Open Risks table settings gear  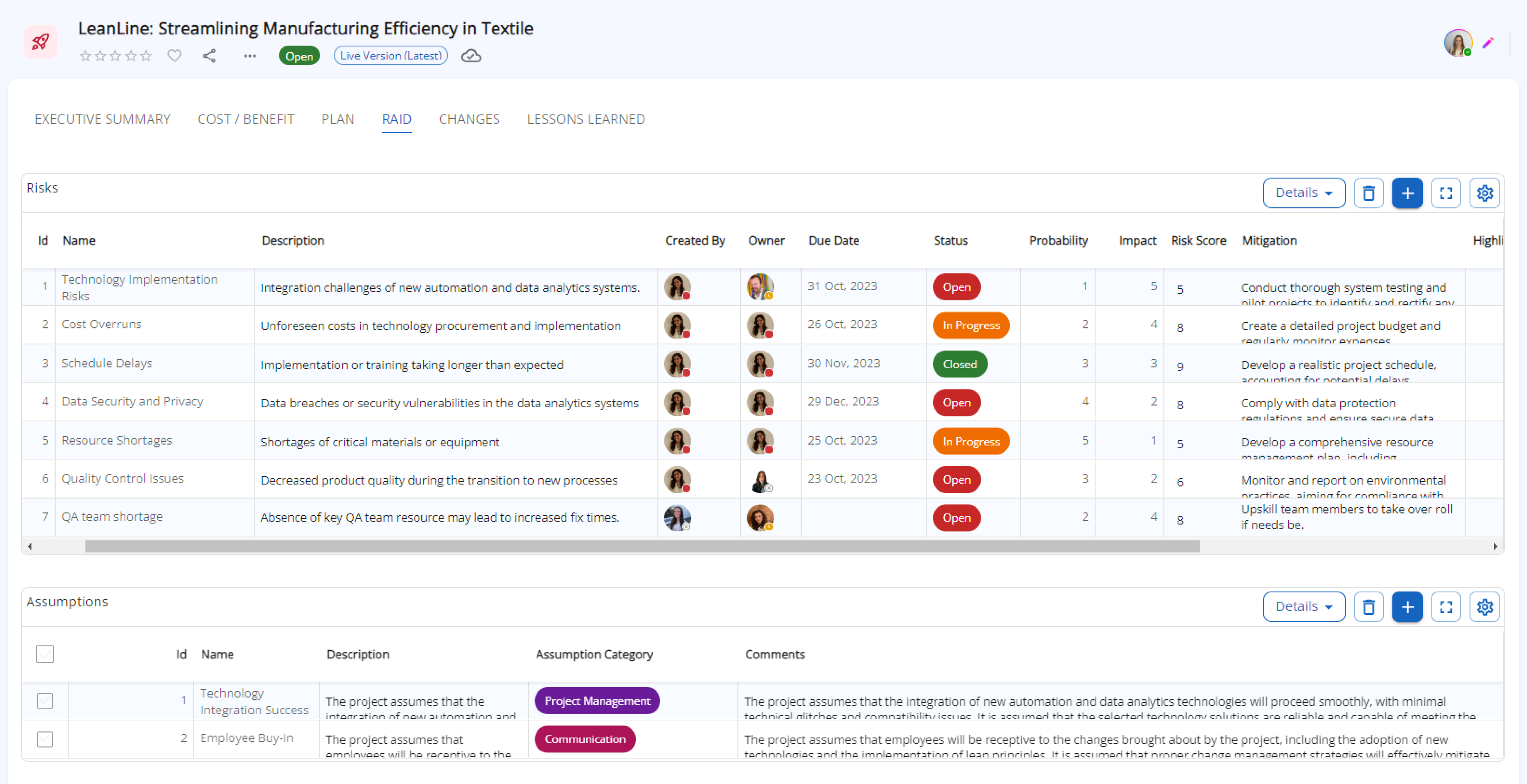[x=1485, y=193]
